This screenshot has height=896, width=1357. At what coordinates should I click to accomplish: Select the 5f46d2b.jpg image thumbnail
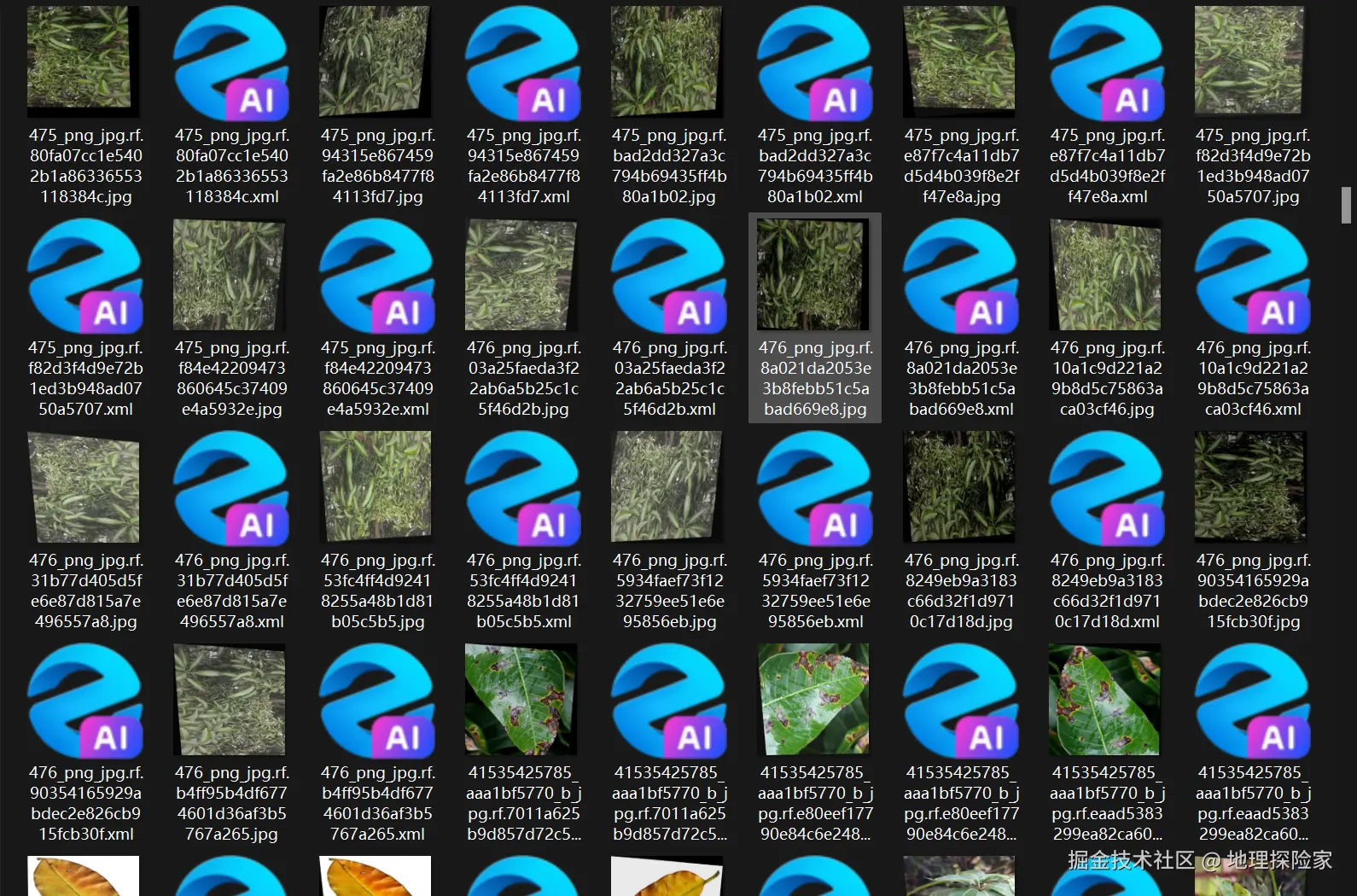pos(521,274)
